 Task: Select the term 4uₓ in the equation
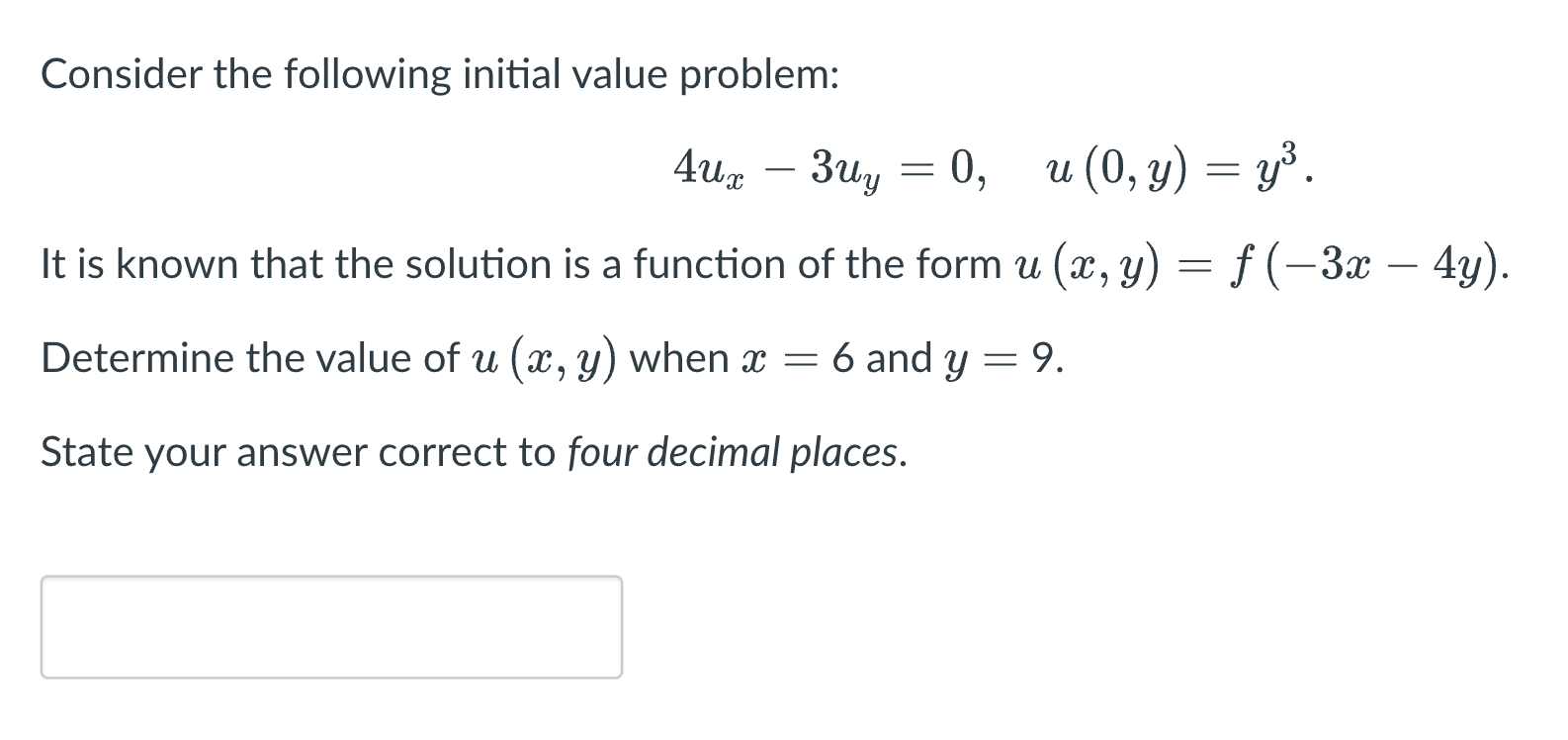[x=705, y=170]
